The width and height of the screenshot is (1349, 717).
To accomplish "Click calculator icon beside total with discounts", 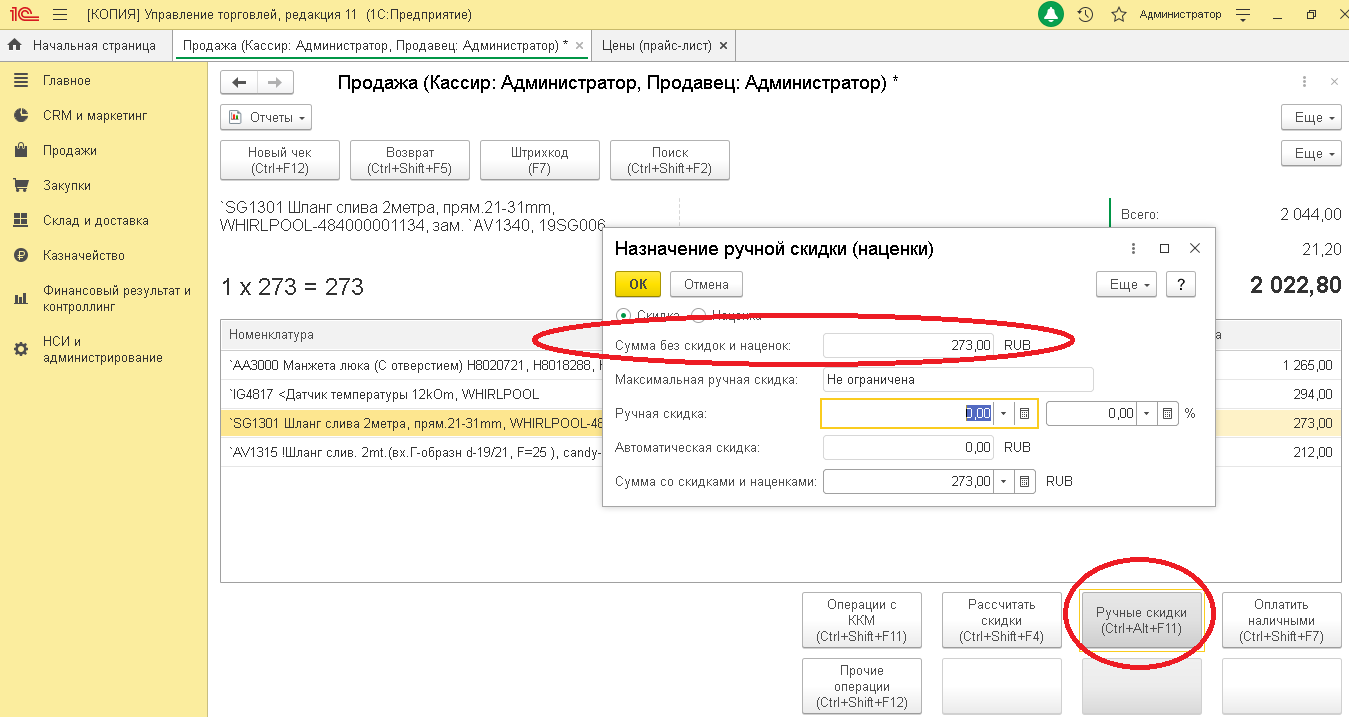I will [x=1024, y=481].
